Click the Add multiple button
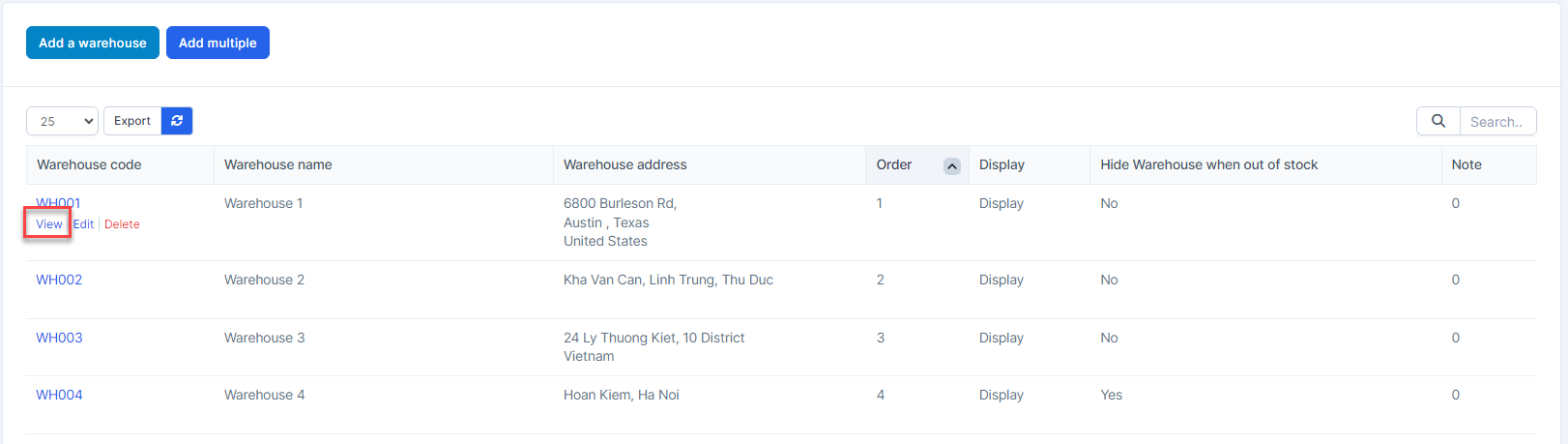This screenshot has width=1568, height=444. 218,43
